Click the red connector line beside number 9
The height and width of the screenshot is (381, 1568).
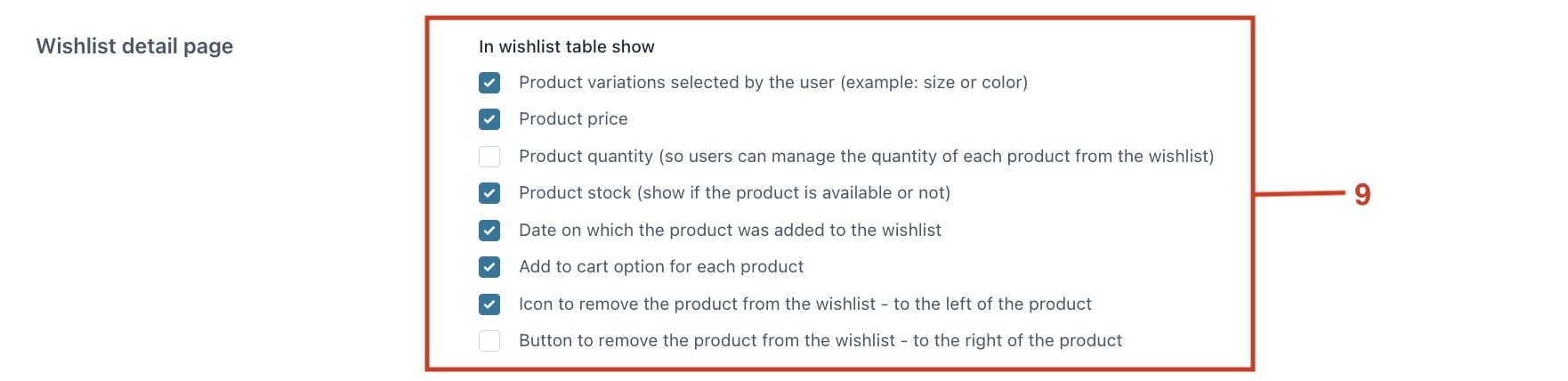click(1299, 193)
